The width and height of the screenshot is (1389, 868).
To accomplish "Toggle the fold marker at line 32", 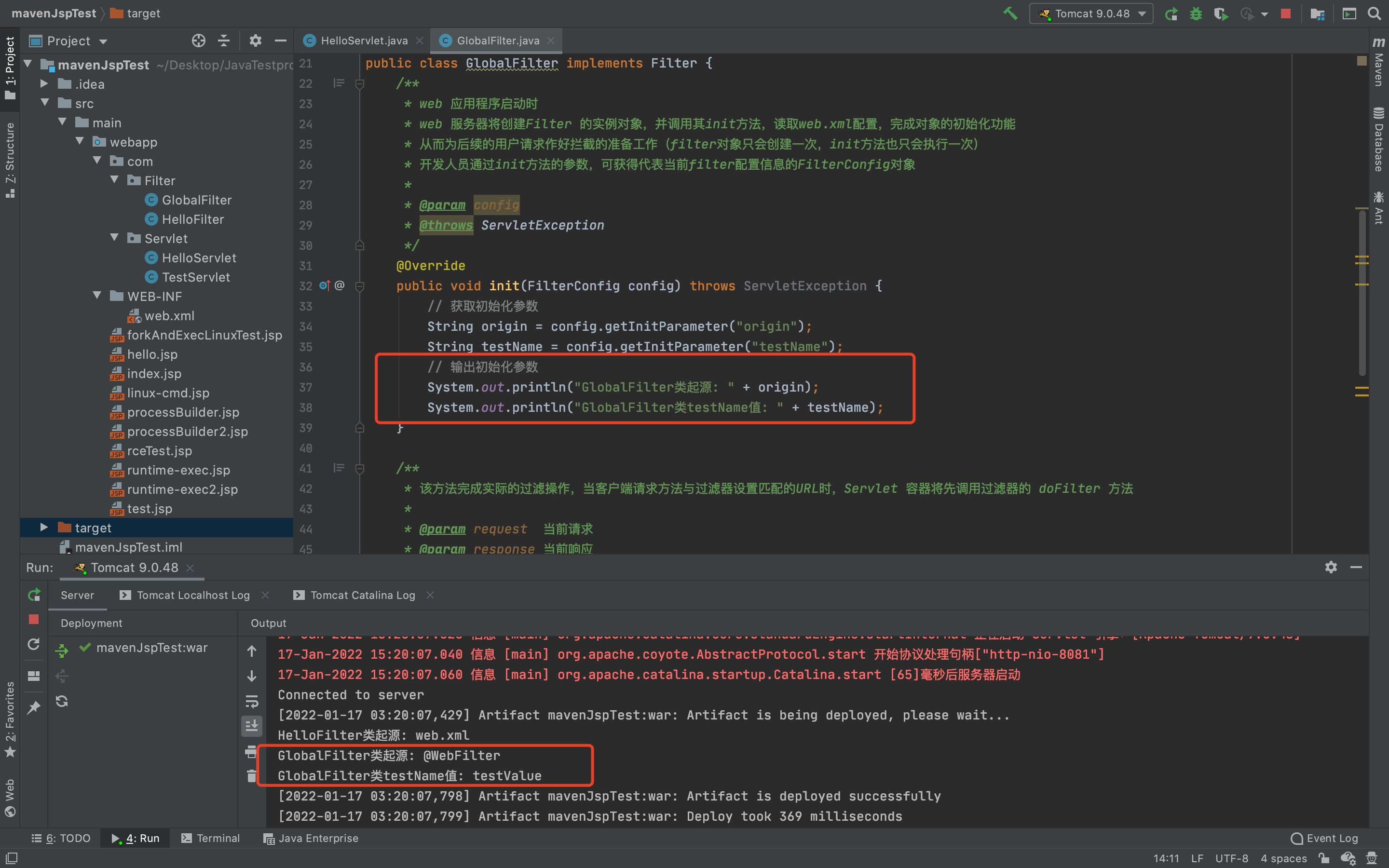I will (360, 286).
